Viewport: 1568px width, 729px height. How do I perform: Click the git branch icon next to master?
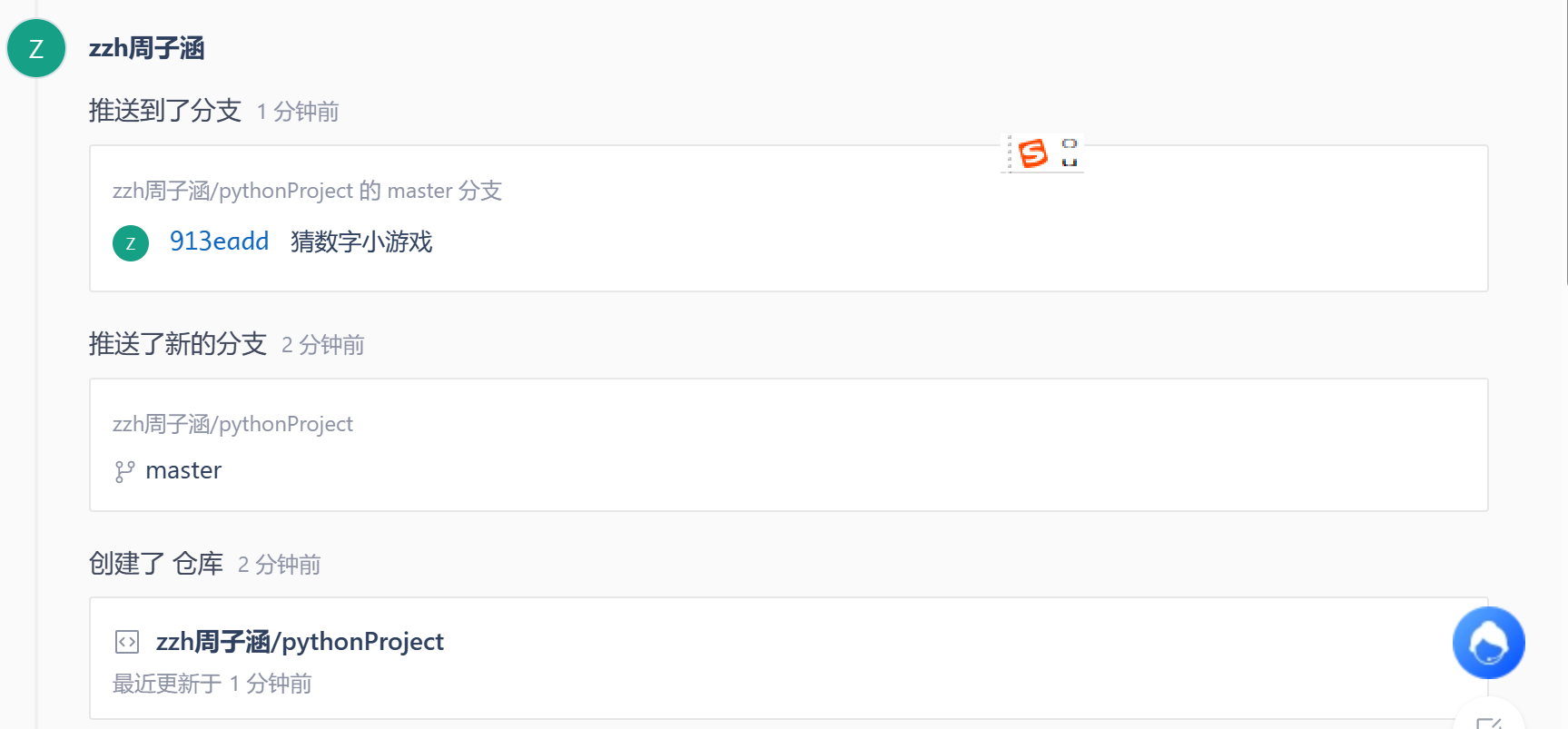(x=124, y=471)
